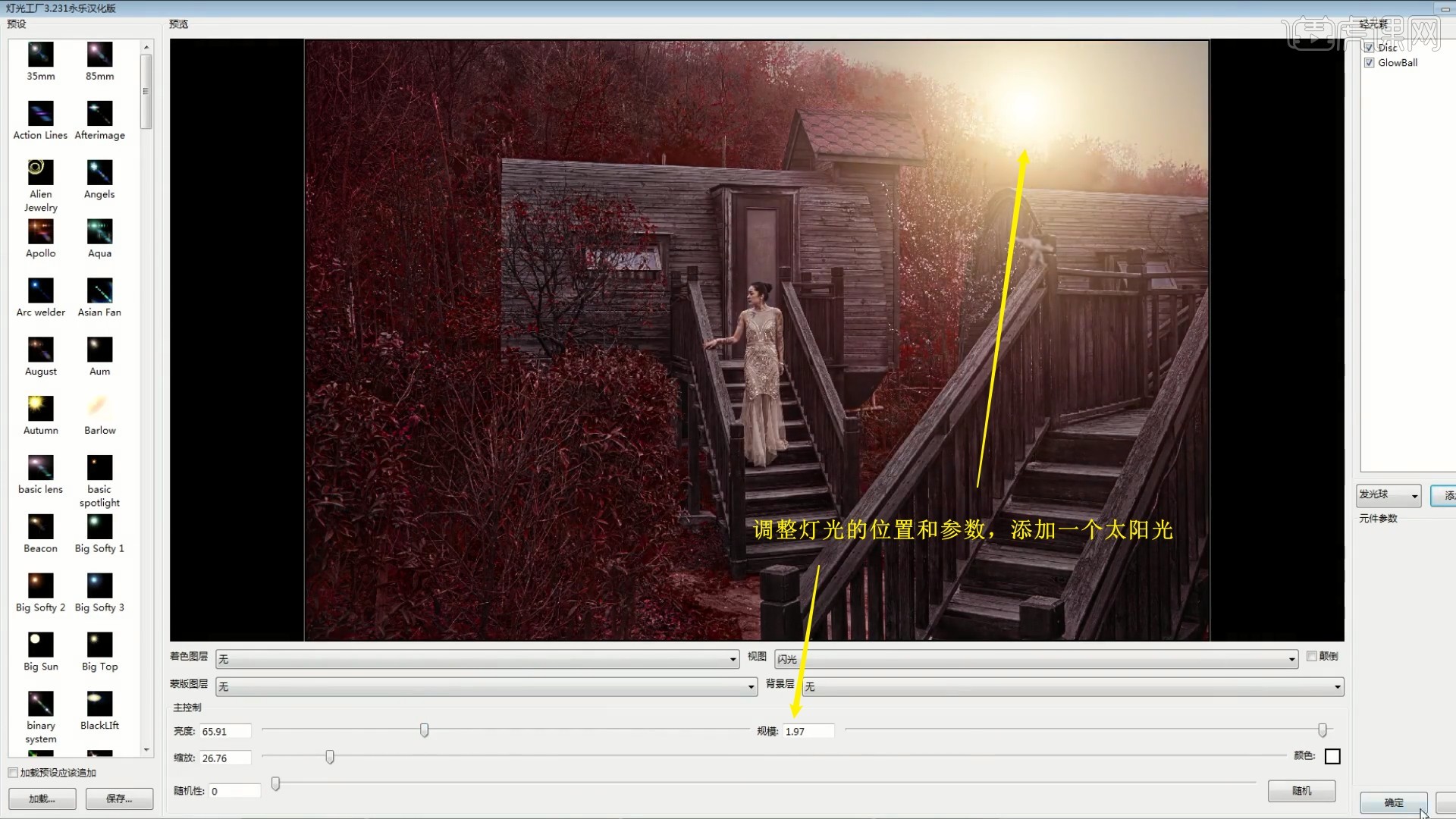Choose the Alien Jewelry preset thumbnail

[x=40, y=172]
